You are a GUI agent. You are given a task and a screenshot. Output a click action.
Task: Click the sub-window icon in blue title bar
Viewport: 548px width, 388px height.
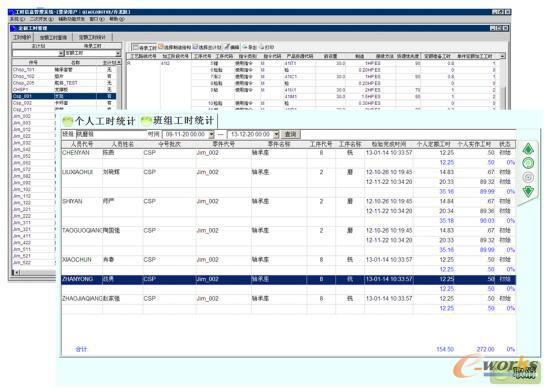pos(14,28)
